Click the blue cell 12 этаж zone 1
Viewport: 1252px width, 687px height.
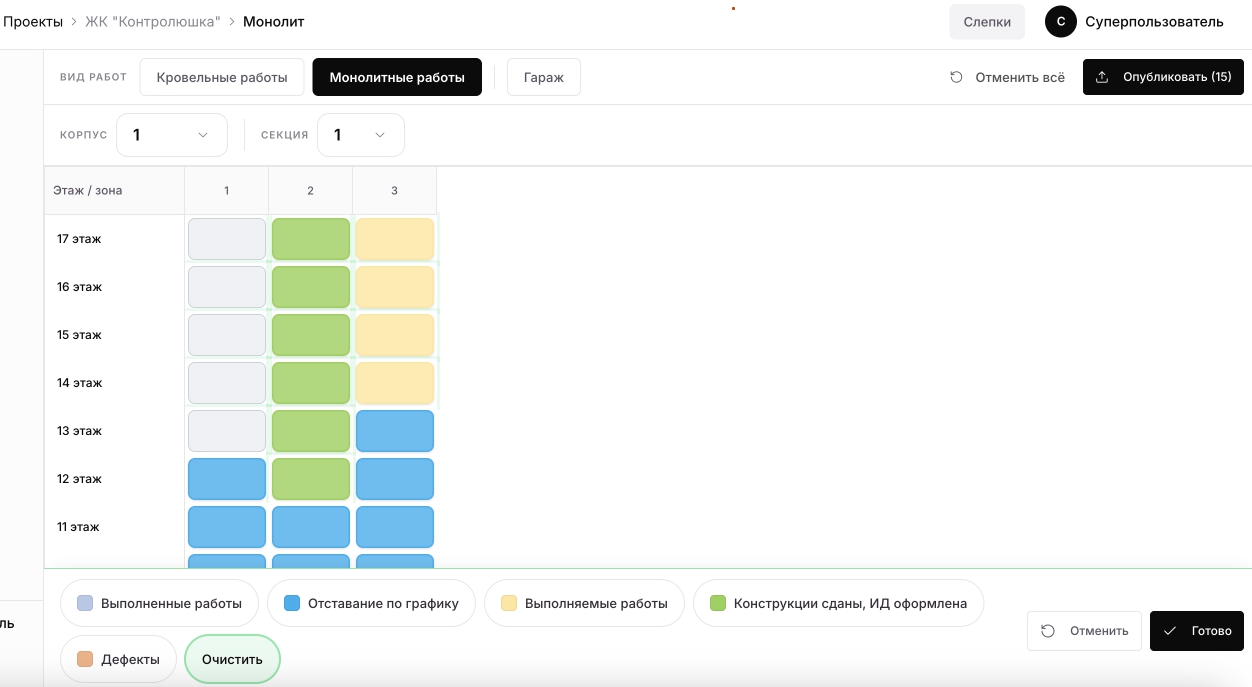[227, 479]
